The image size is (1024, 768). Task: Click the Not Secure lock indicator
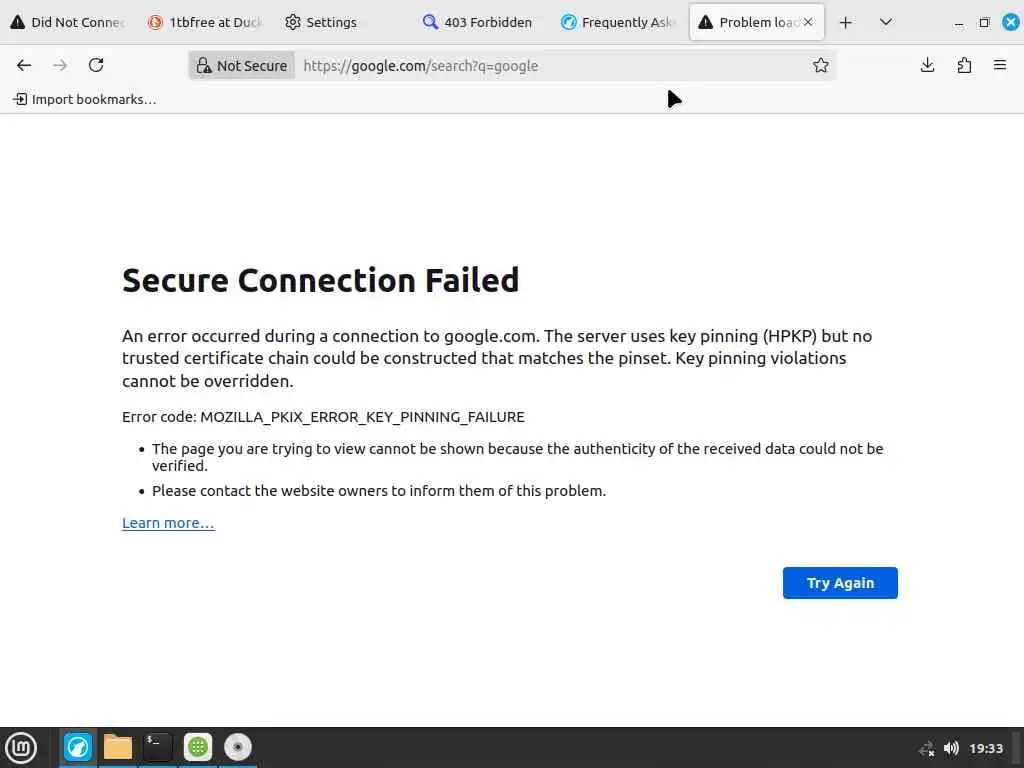243,66
